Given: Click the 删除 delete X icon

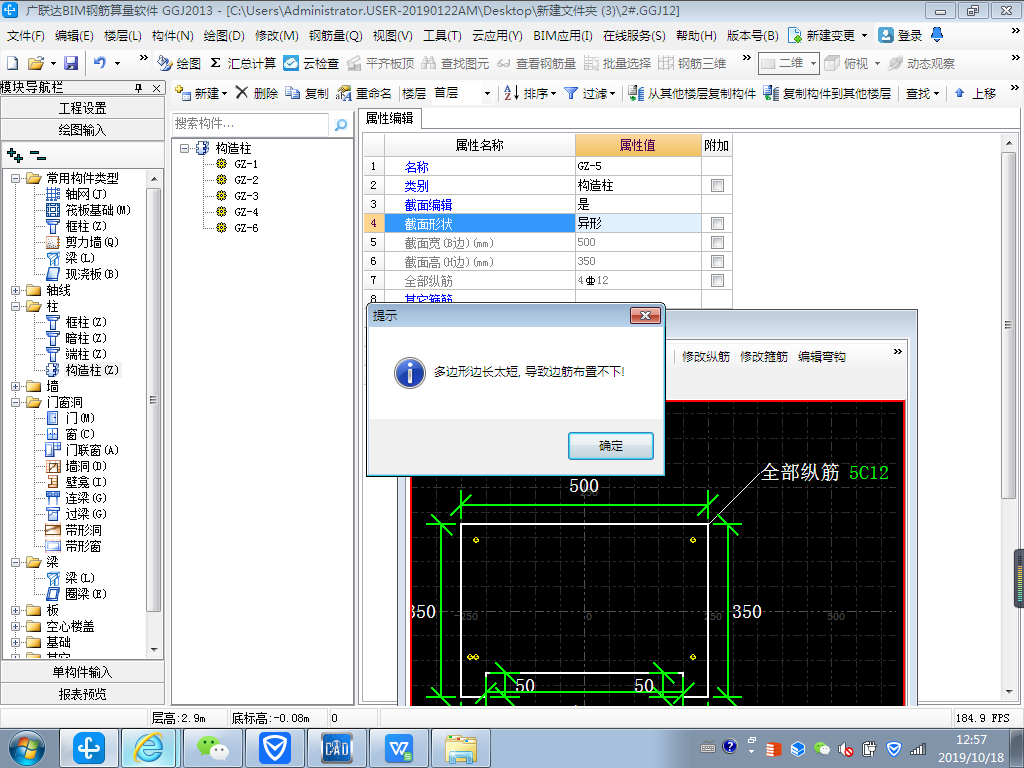Looking at the screenshot, I should [242, 93].
